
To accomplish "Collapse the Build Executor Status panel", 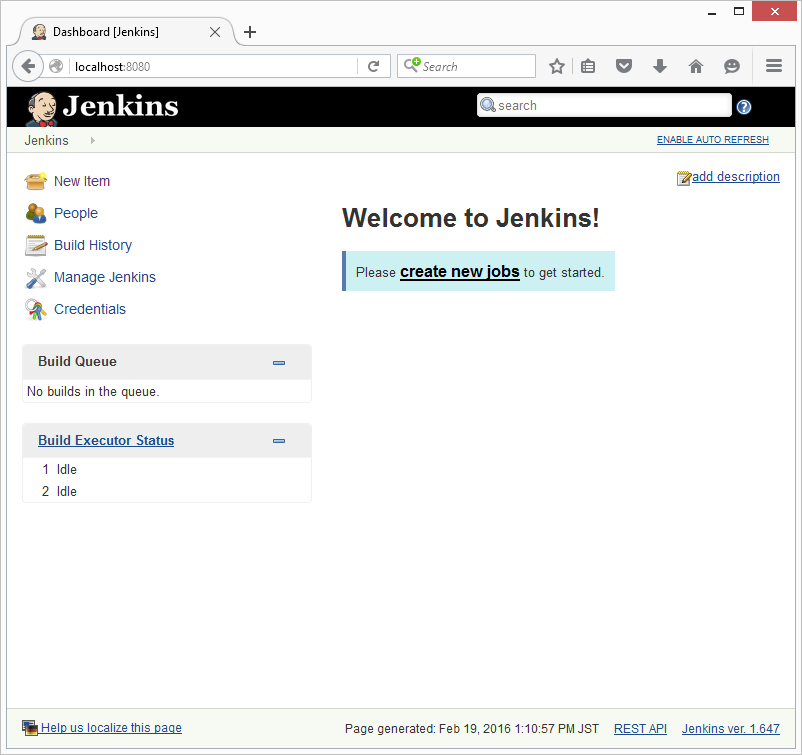I will pos(279,441).
